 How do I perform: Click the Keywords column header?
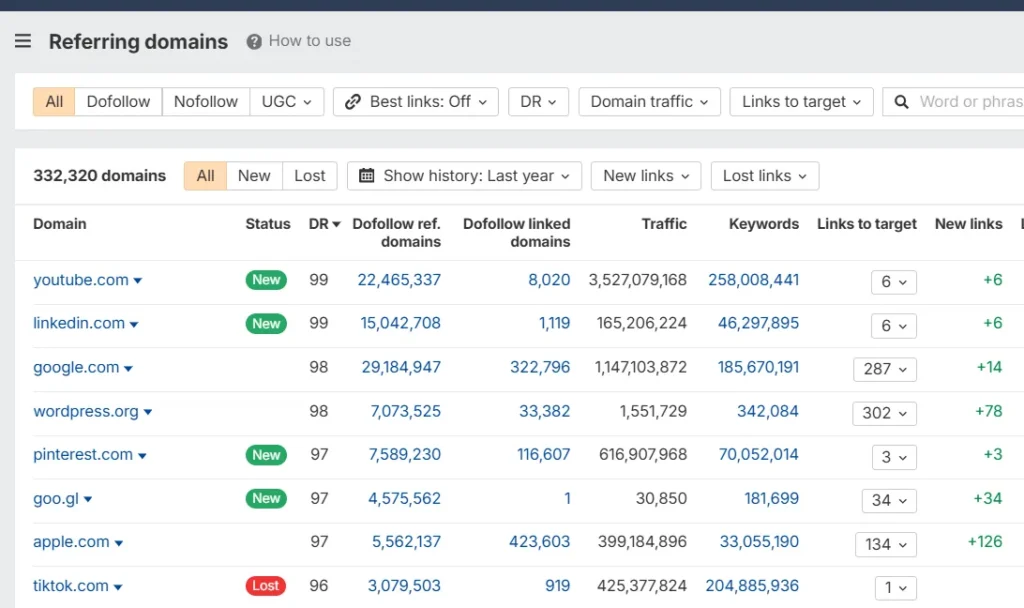763,224
